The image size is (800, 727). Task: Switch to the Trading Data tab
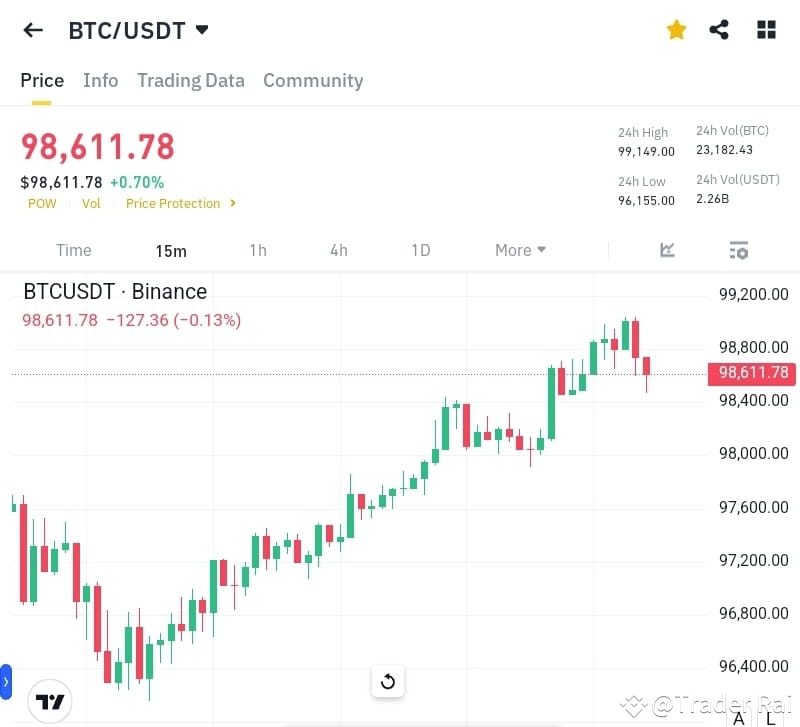coord(190,80)
